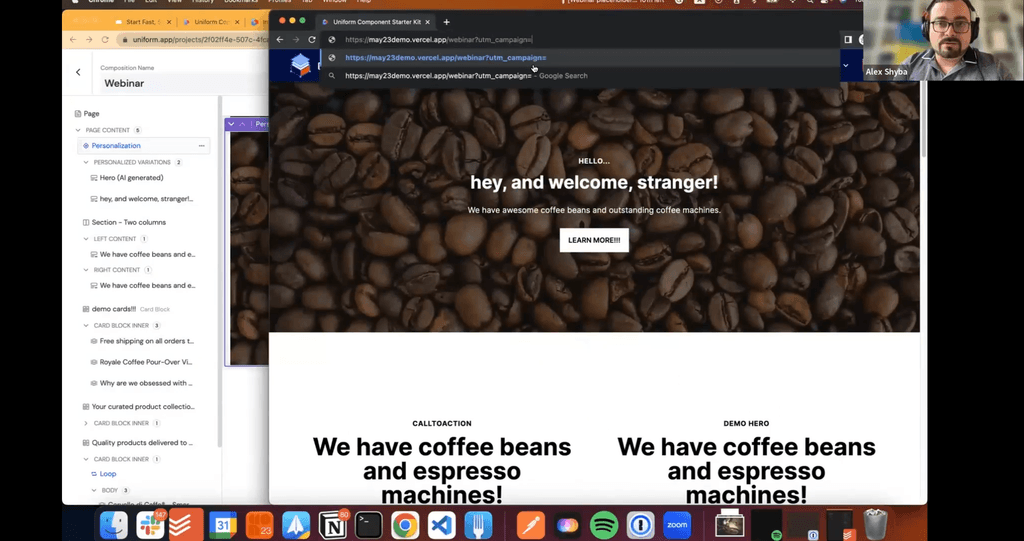The width and height of the screenshot is (1024, 541).
Task: Open 1Password from the dock
Action: coord(641,525)
